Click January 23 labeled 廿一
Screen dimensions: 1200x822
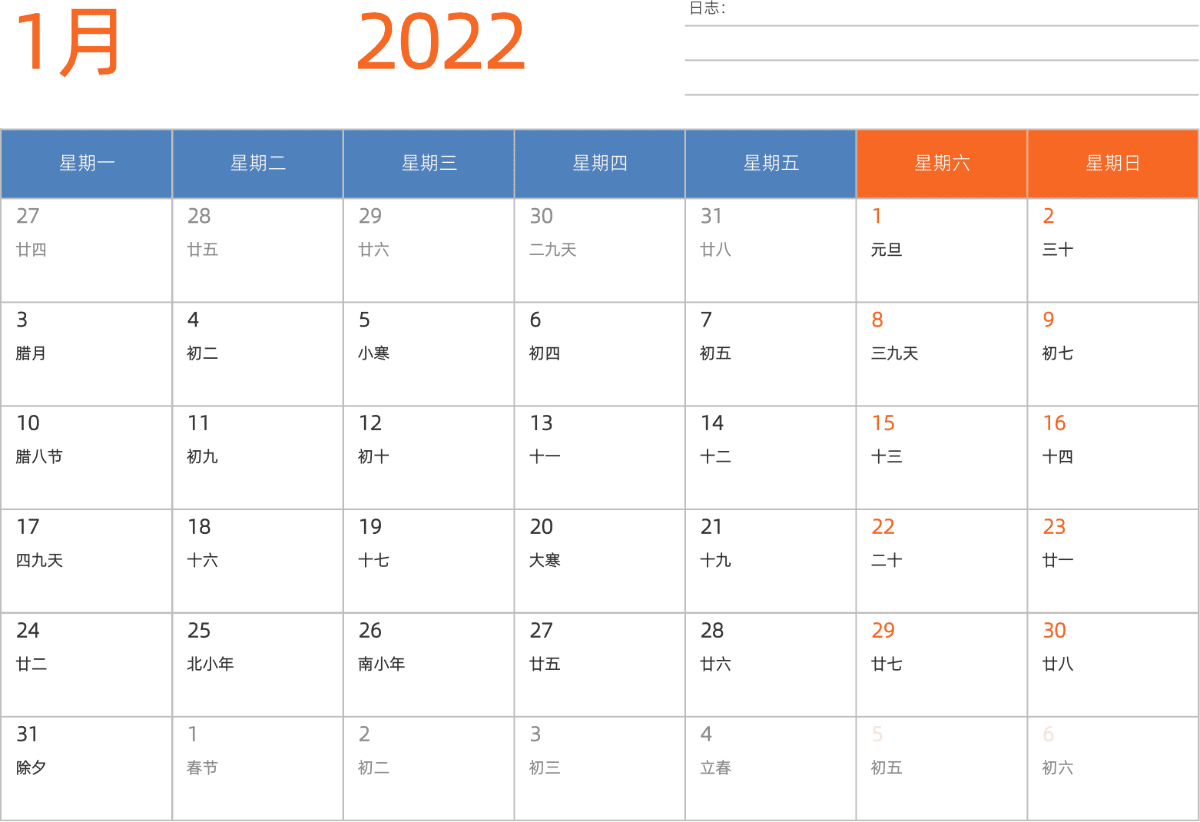tap(1113, 561)
